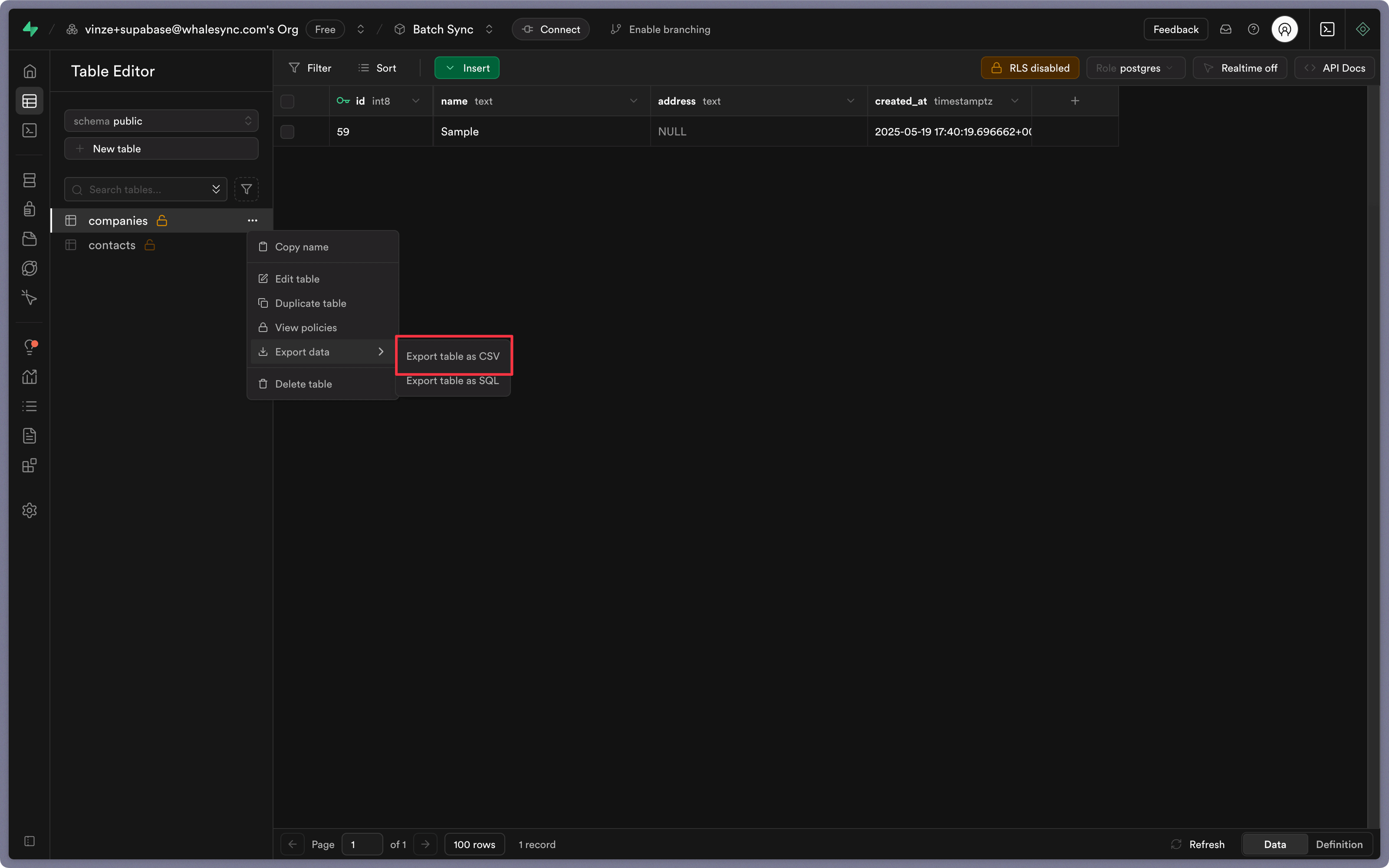This screenshot has height=868, width=1389.
Task: Open the Role postgres dropdown
Action: 1136,68
